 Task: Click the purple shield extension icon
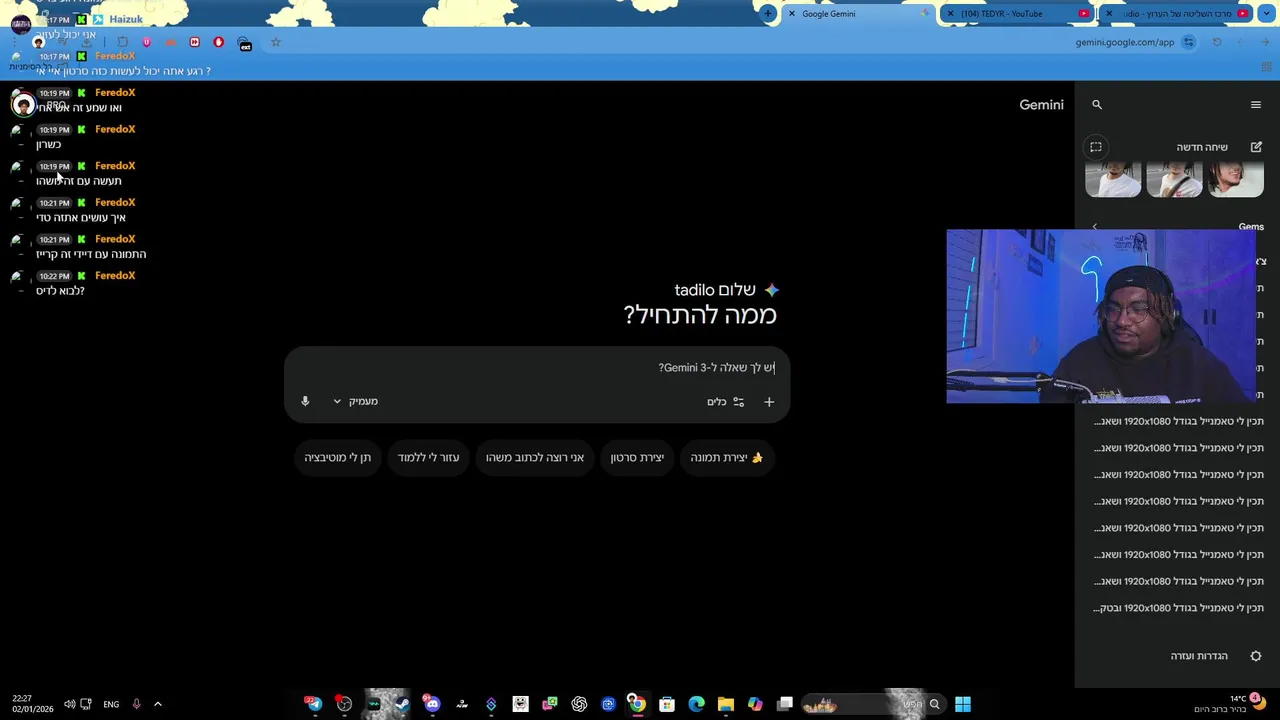click(146, 42)
